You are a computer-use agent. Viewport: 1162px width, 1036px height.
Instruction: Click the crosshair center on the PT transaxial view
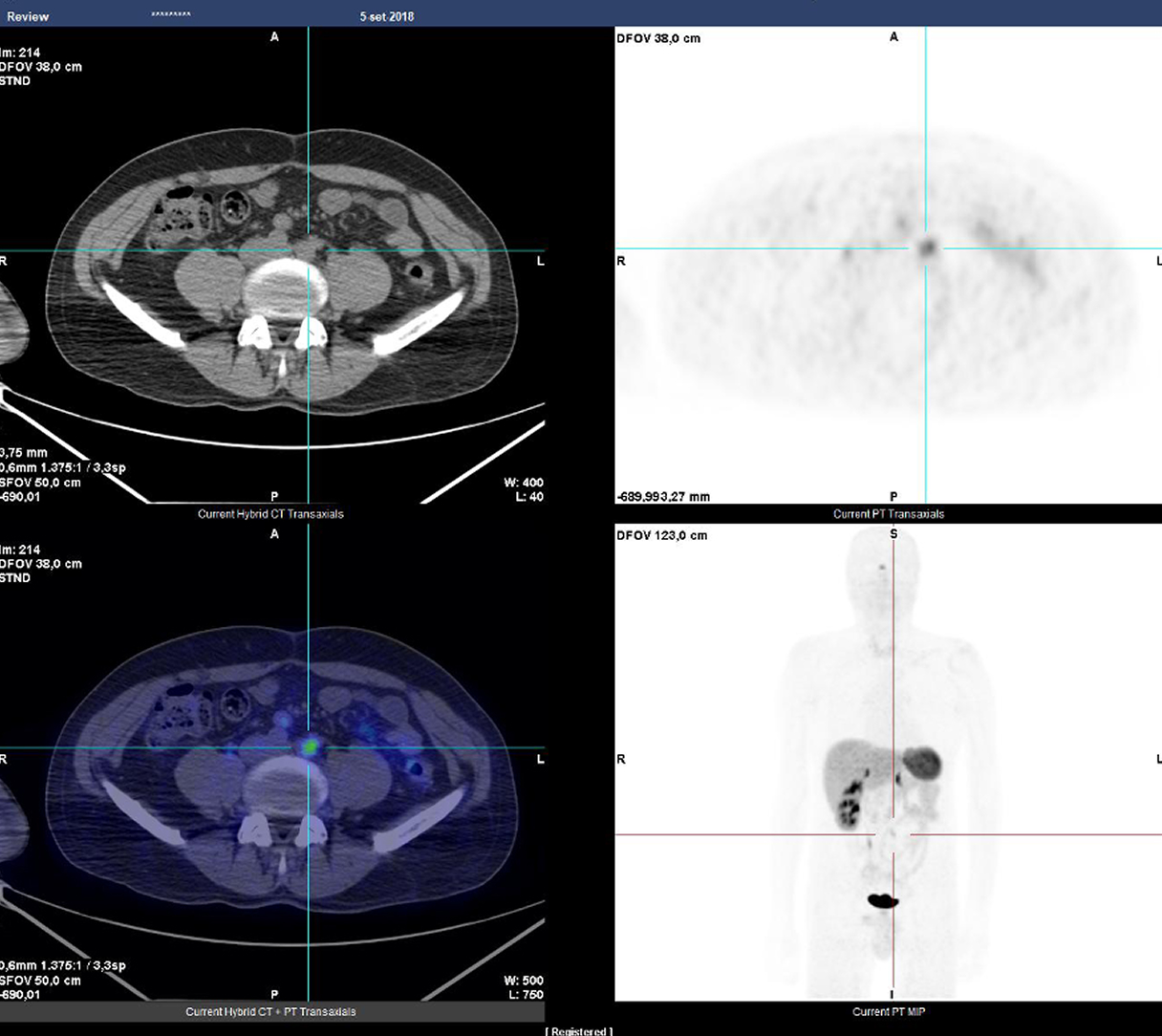point(925,249)
